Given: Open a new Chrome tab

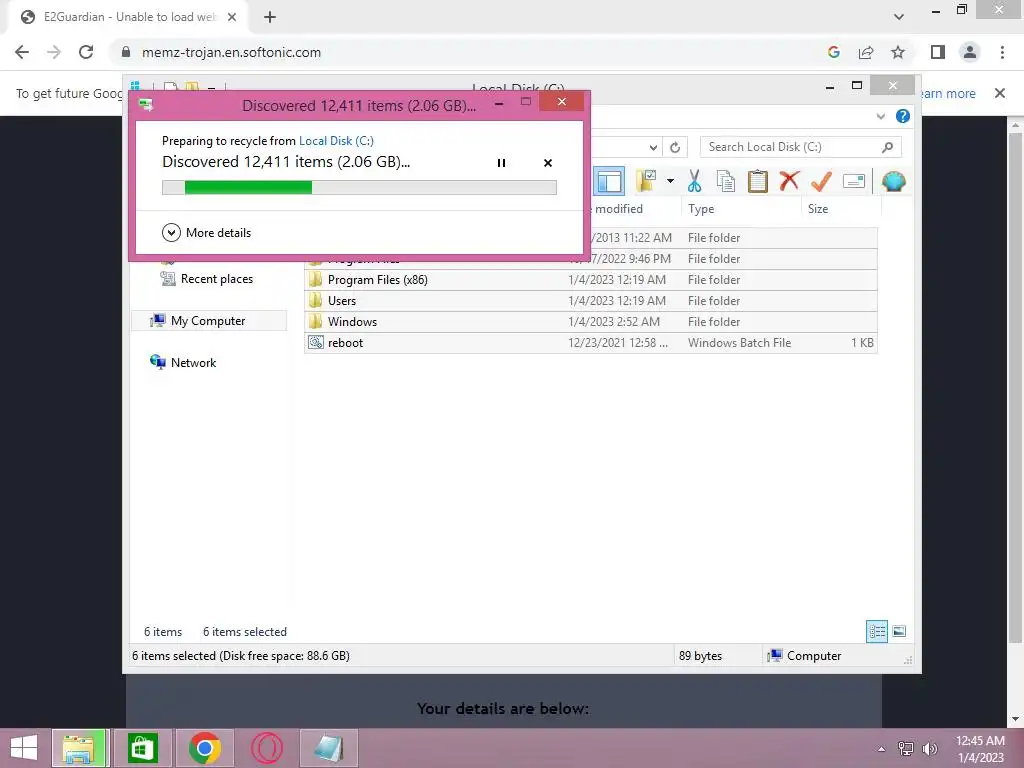Looking at the screenshot, I should point(270,17).
